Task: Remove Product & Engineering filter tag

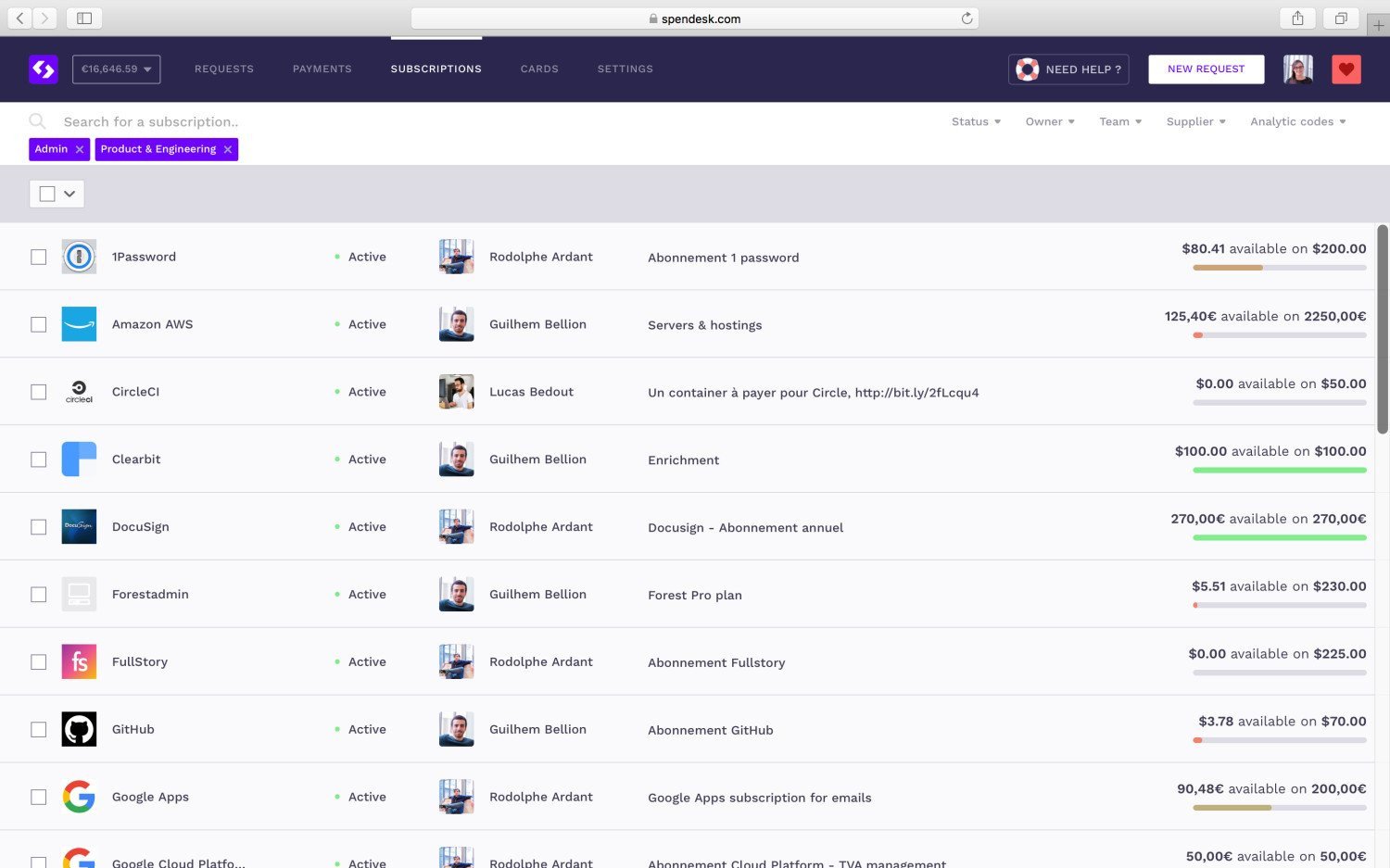Action: point(227,149)
